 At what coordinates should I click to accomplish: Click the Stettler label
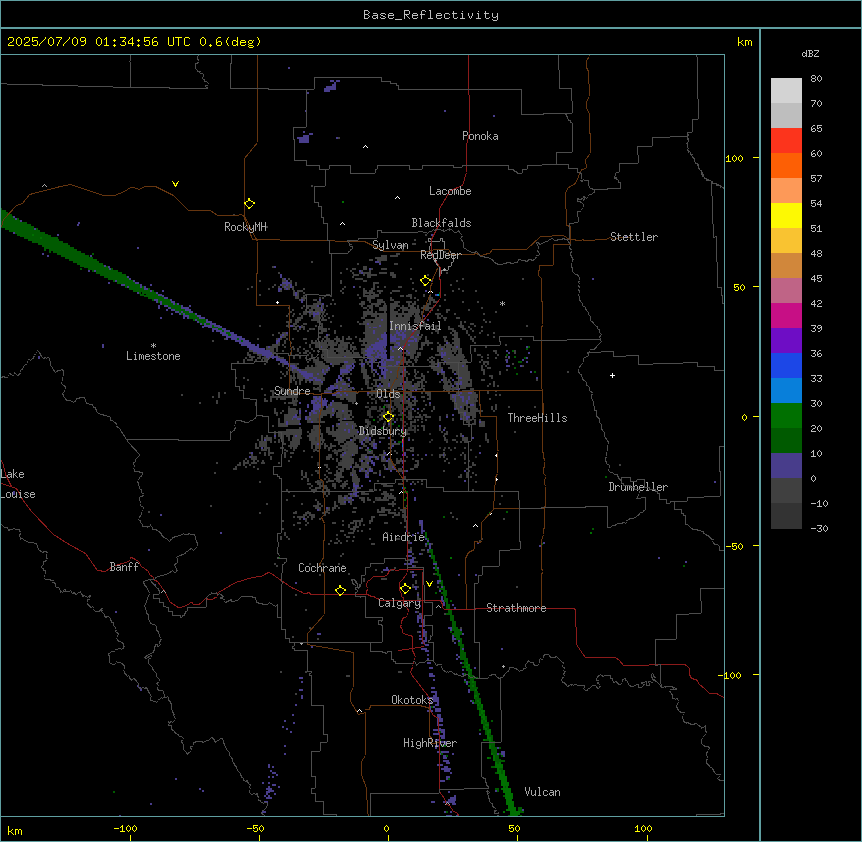634,237
